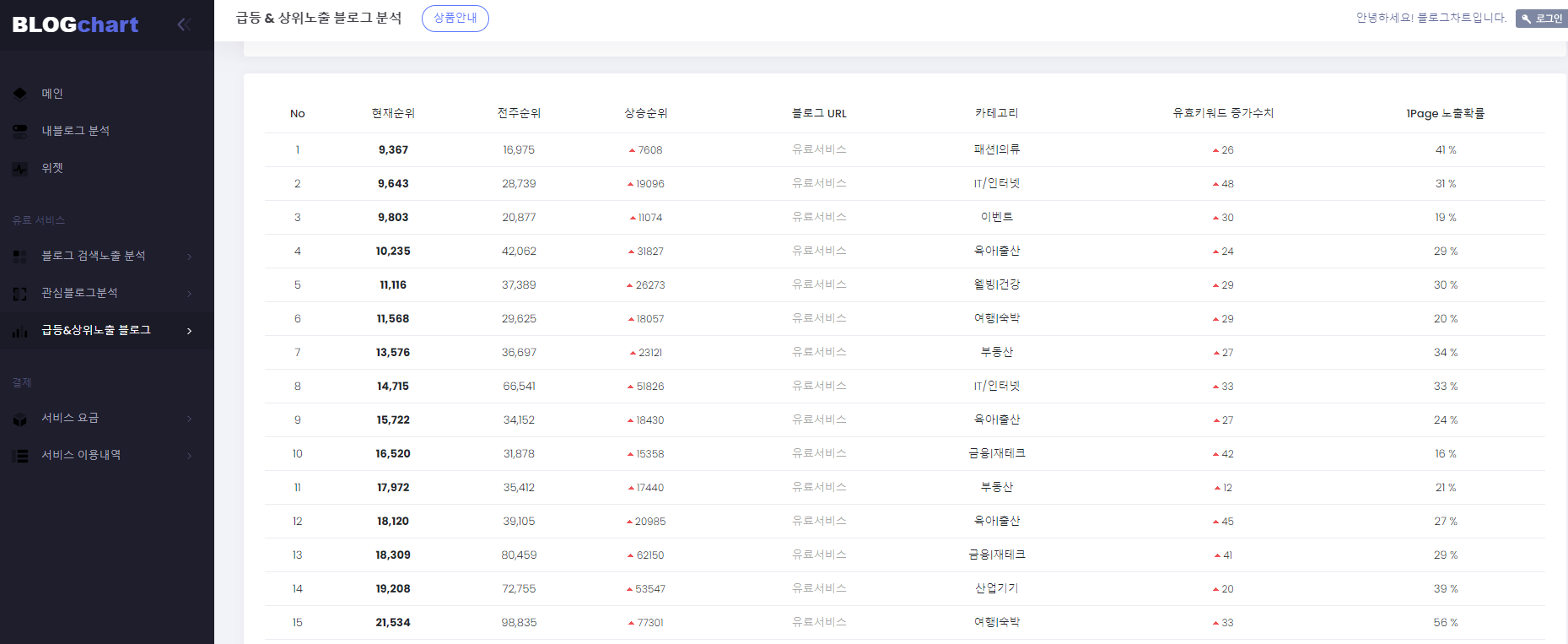Click current rank 21,534
Image resolution: width=1568 pixels, height=644 pixels.
393,622
